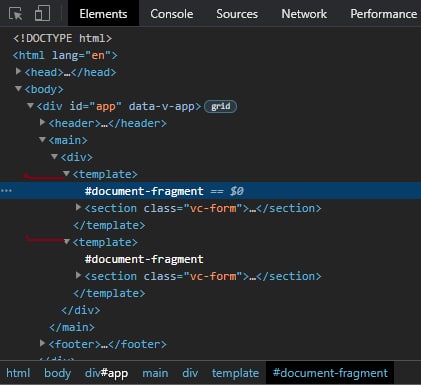Collapse the div id="app" node
The height and width of the screenshot is (386, 421).
tap(30, 106)
